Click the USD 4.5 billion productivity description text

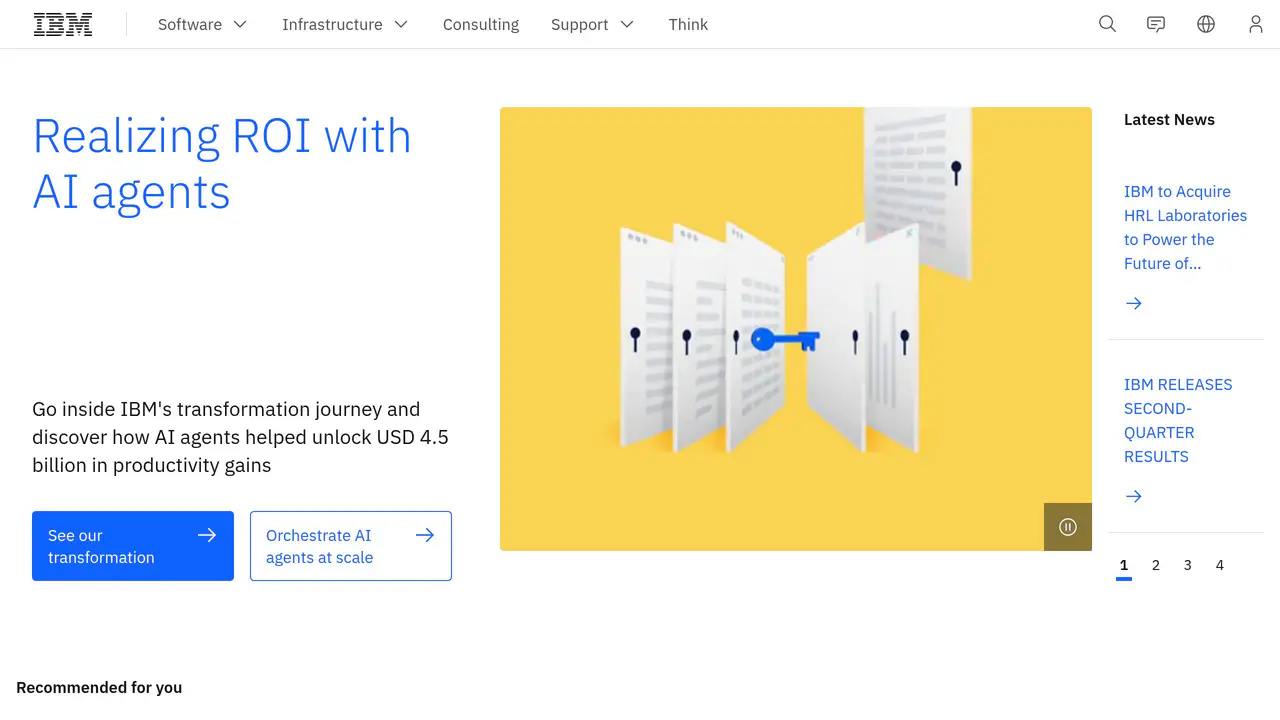point(240,437)
